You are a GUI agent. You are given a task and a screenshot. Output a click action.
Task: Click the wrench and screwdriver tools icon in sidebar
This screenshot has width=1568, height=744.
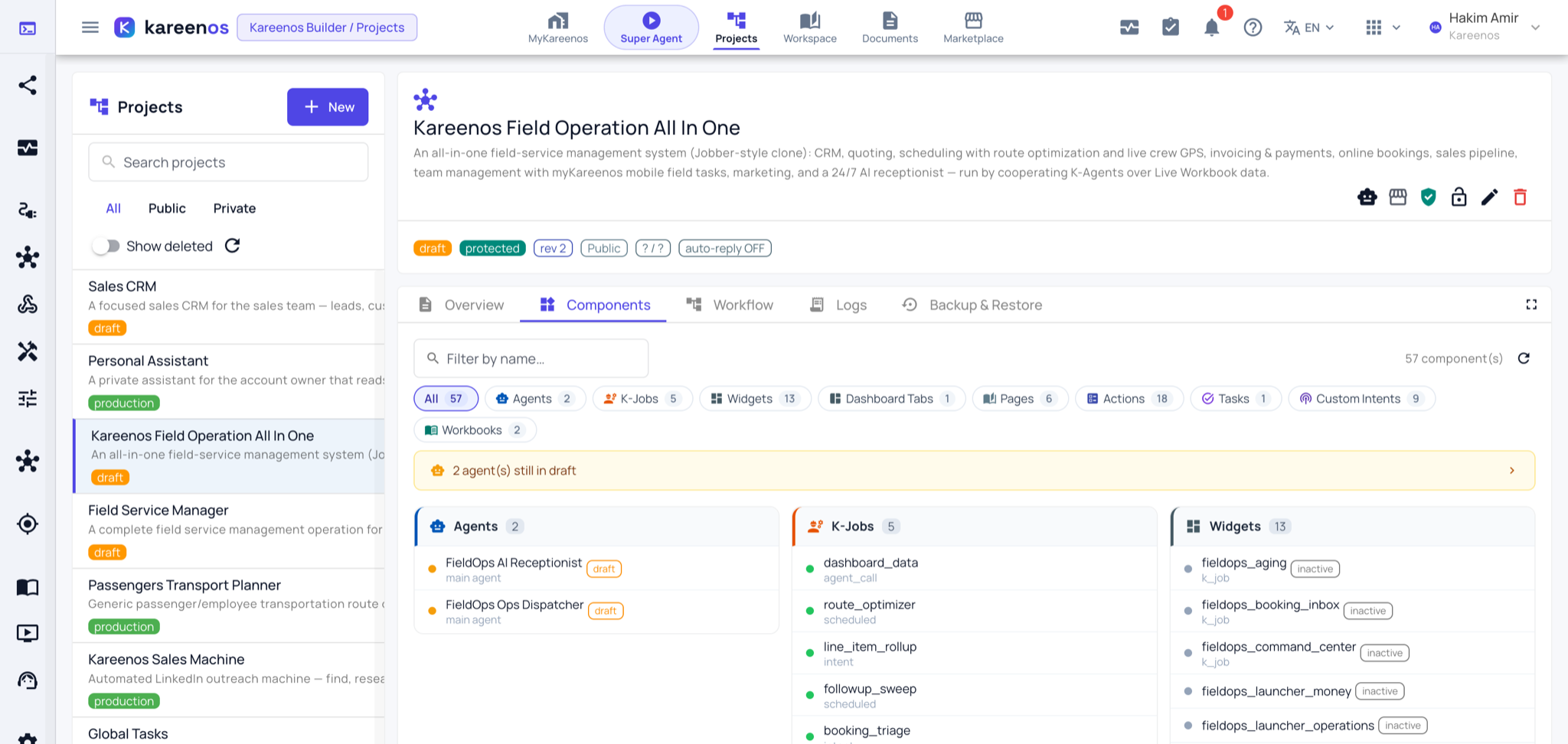coord(28,351)
